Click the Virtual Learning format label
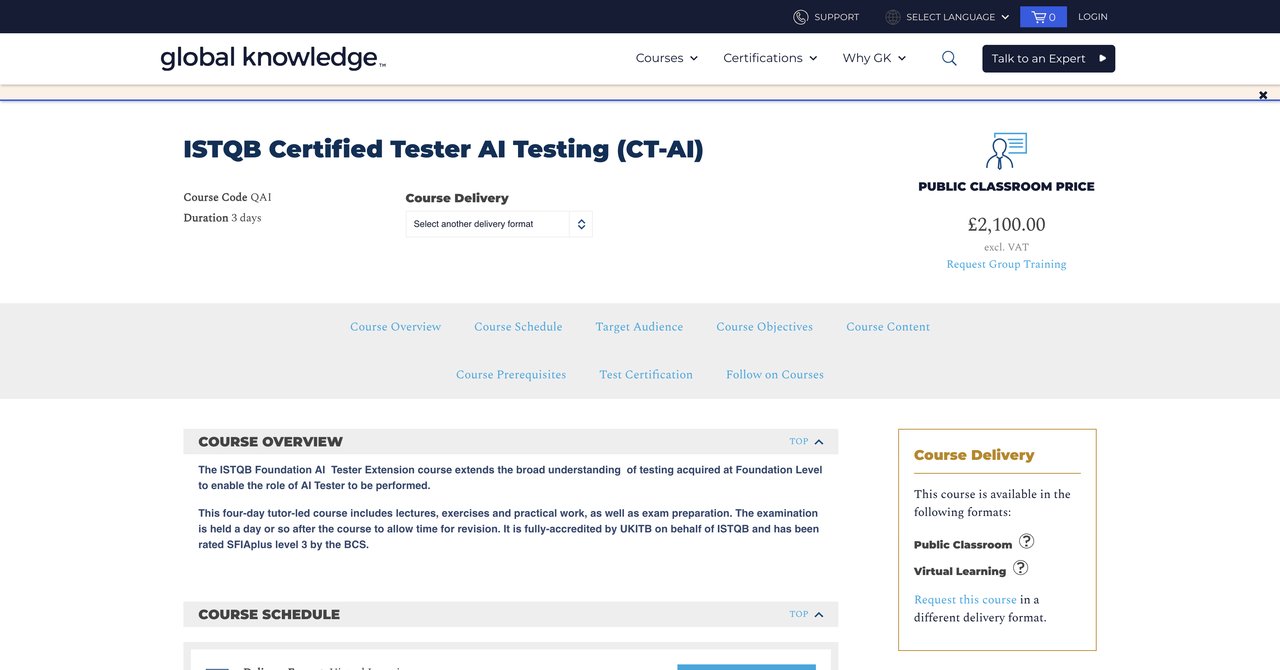 960,571
